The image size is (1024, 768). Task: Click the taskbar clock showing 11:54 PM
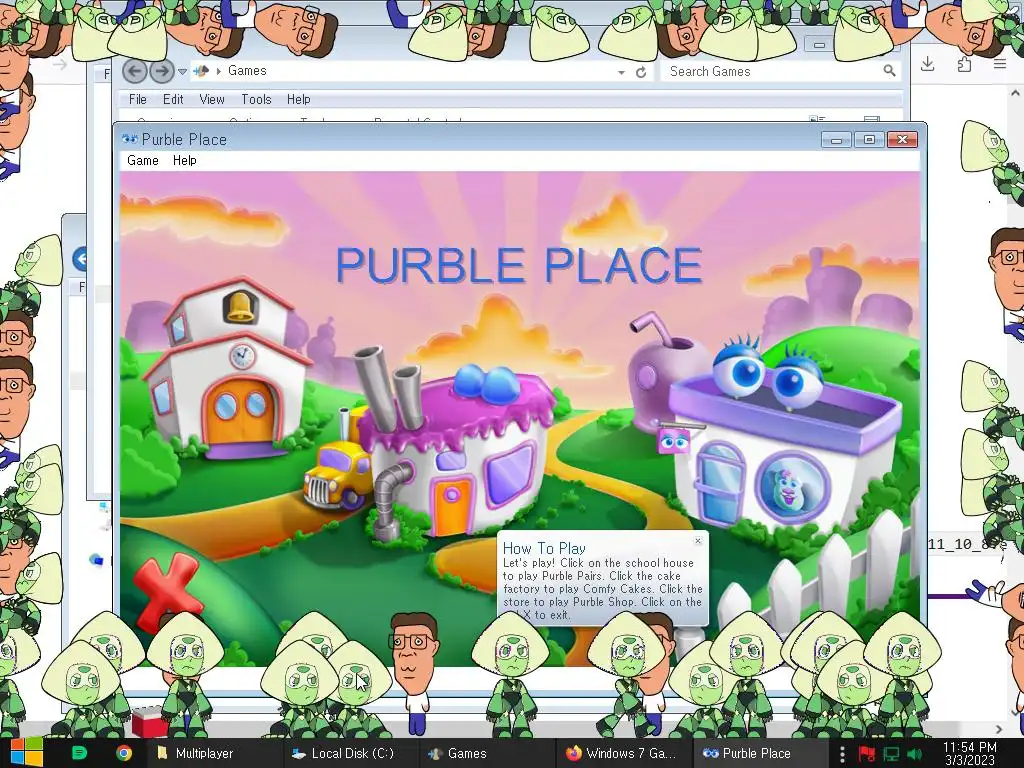970,754
